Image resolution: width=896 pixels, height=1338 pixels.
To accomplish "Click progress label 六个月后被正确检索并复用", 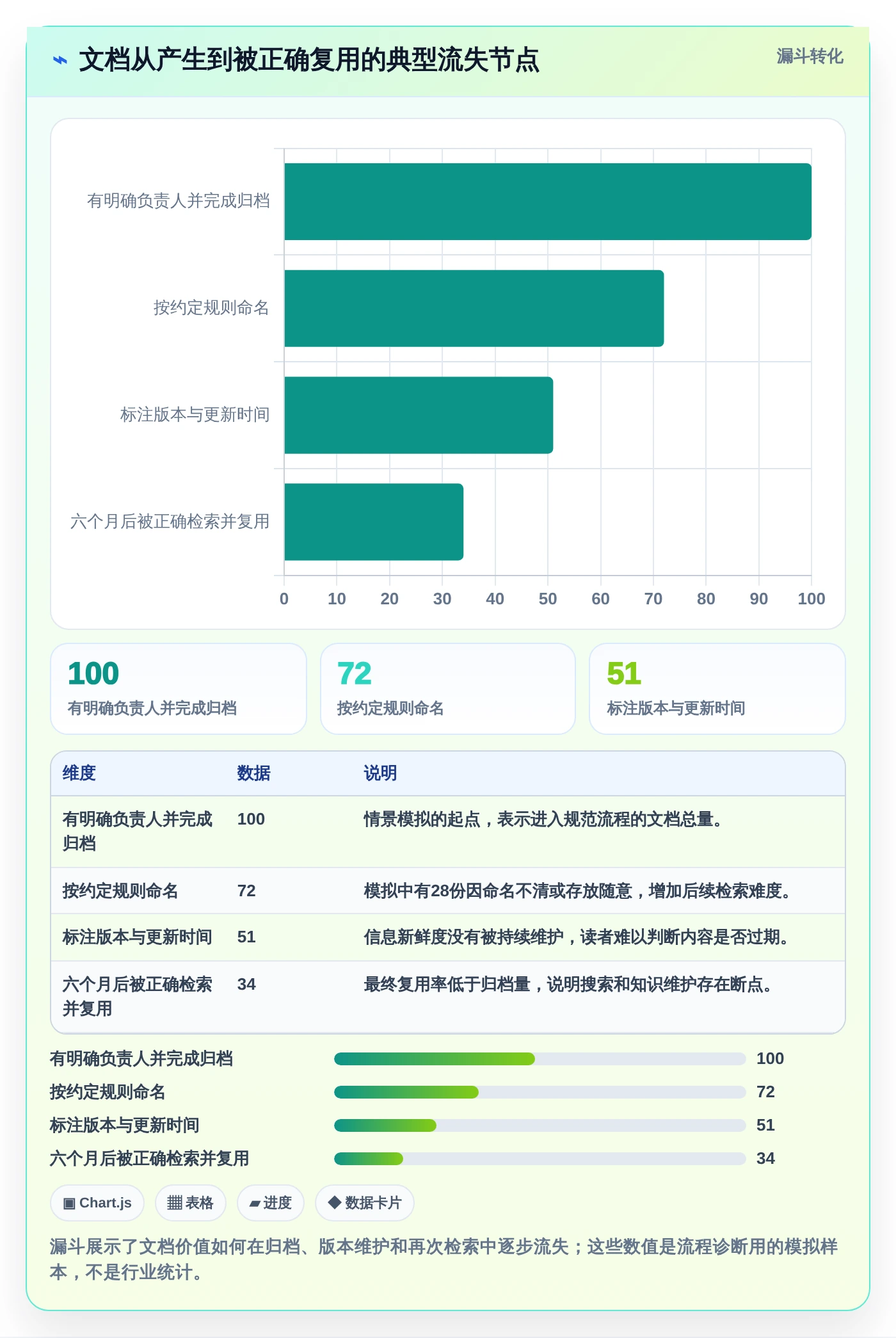I will [x=150, y=1159].
